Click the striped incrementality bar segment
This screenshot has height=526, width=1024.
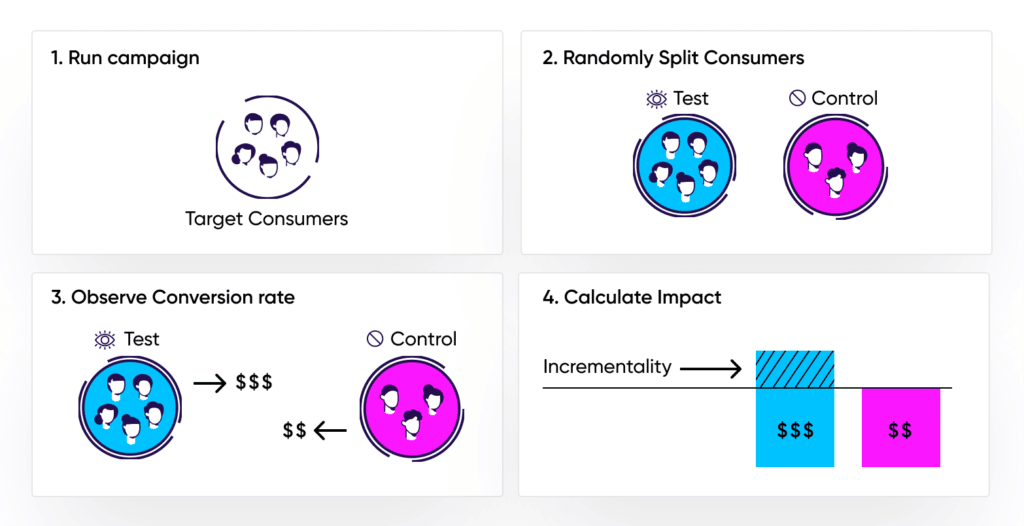click(x=795, y=369)
